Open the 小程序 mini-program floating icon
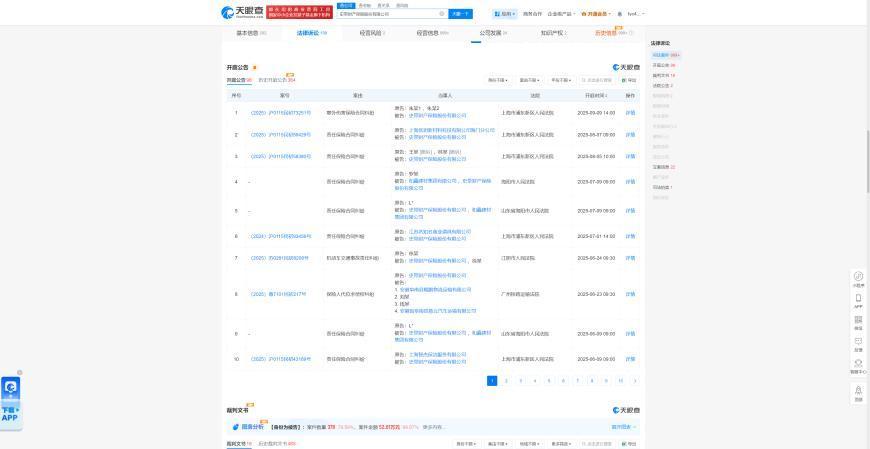Screen dimensions: 870x449 858,278
